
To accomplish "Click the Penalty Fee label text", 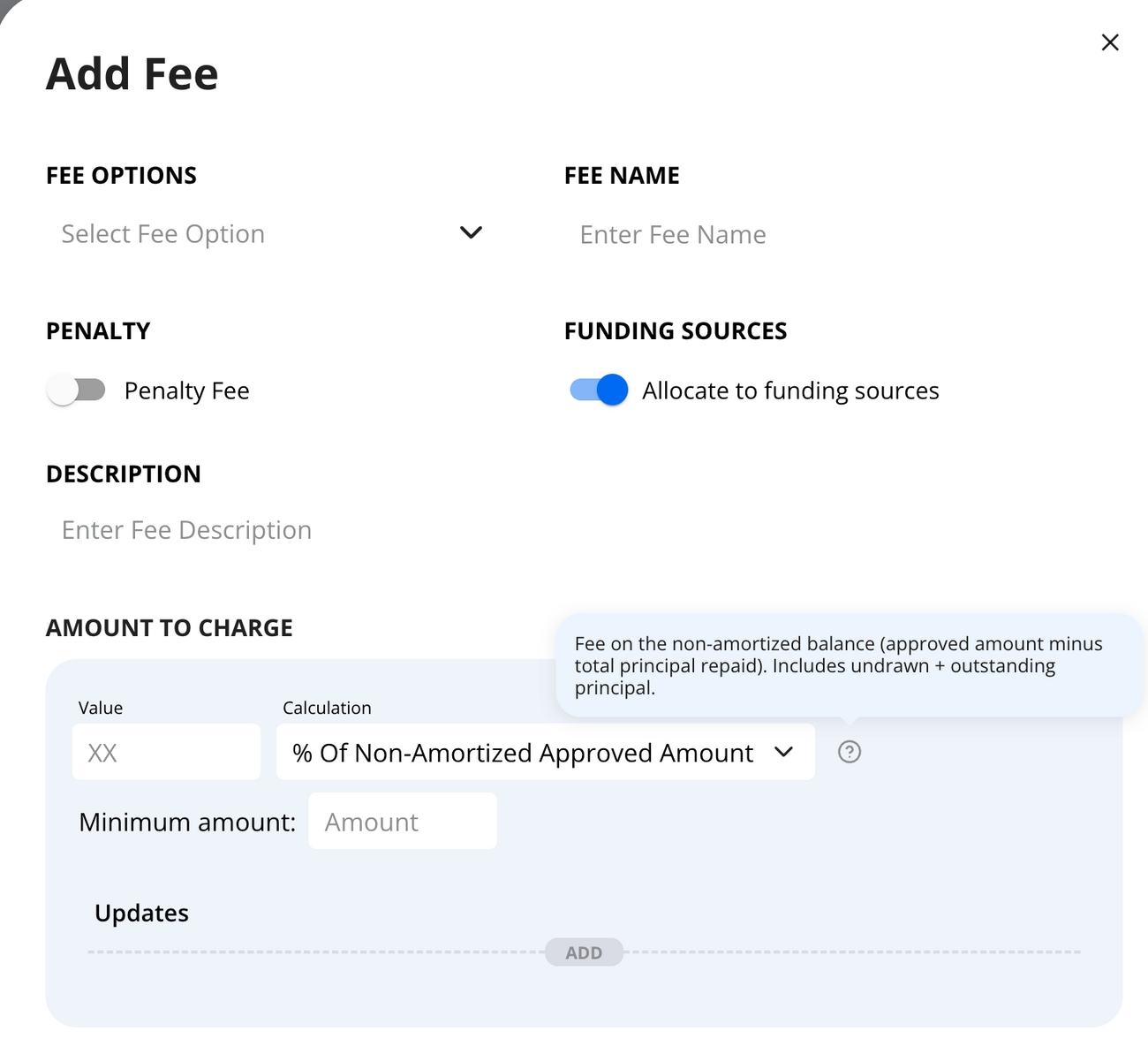I will pyautogui.click(x=186, y=391).
